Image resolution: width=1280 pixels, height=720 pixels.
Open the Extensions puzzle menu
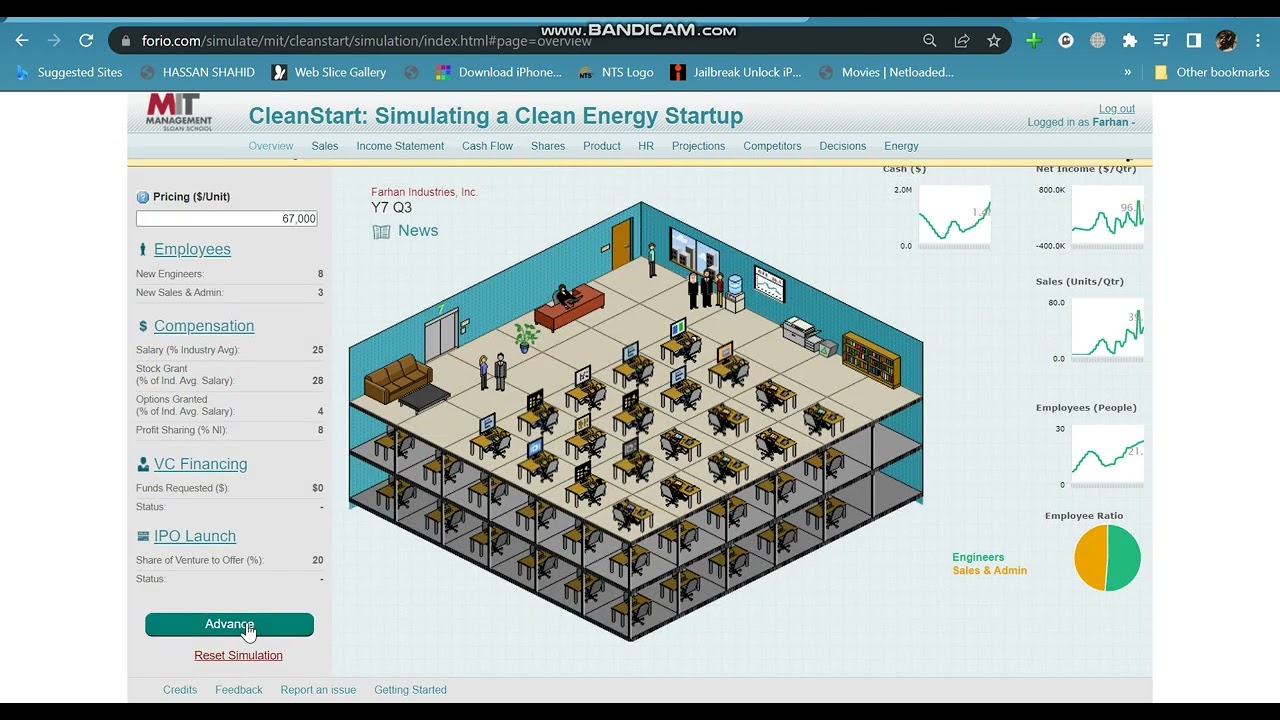point(1130,41)
